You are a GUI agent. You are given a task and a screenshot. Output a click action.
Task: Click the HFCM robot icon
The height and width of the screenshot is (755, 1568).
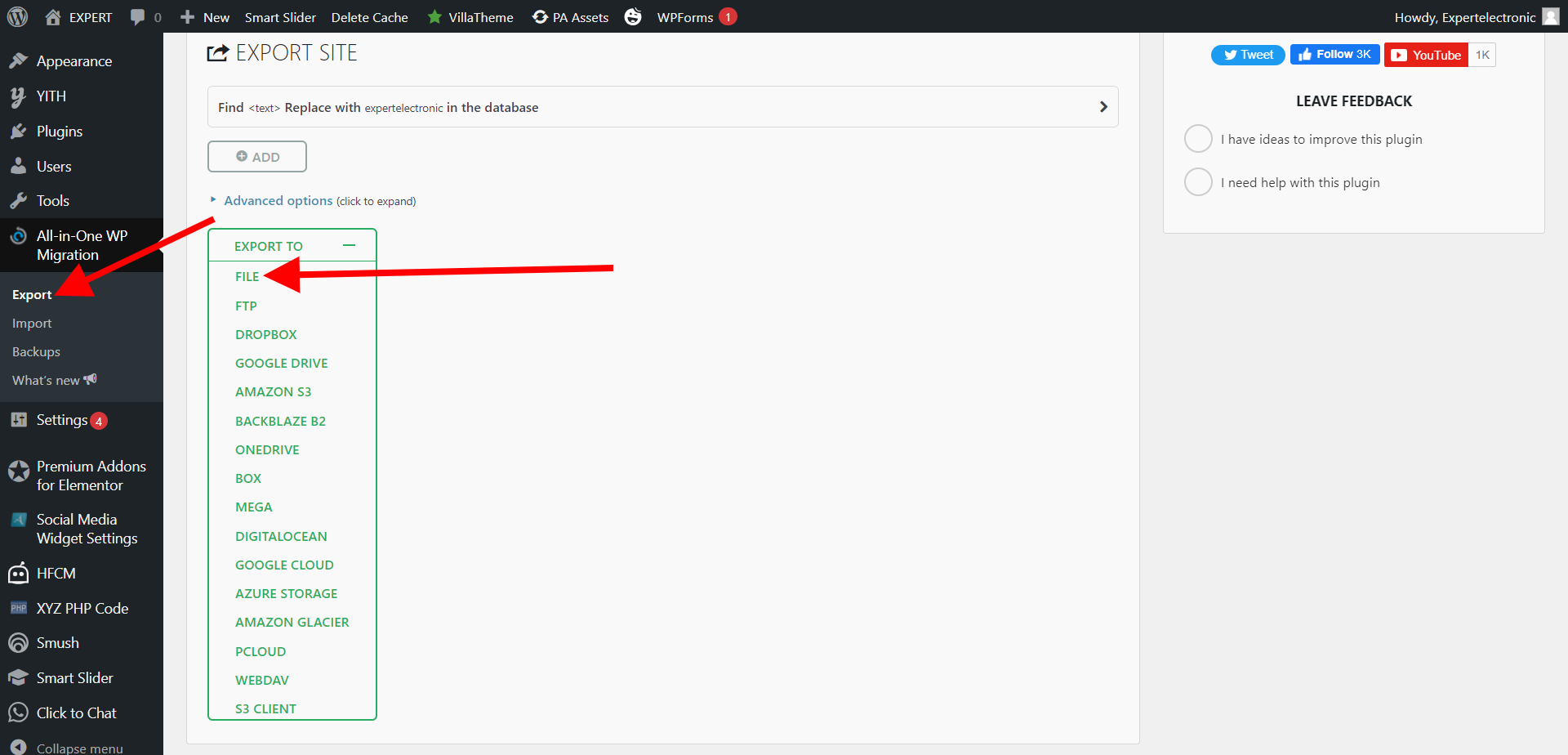point(18,574)
